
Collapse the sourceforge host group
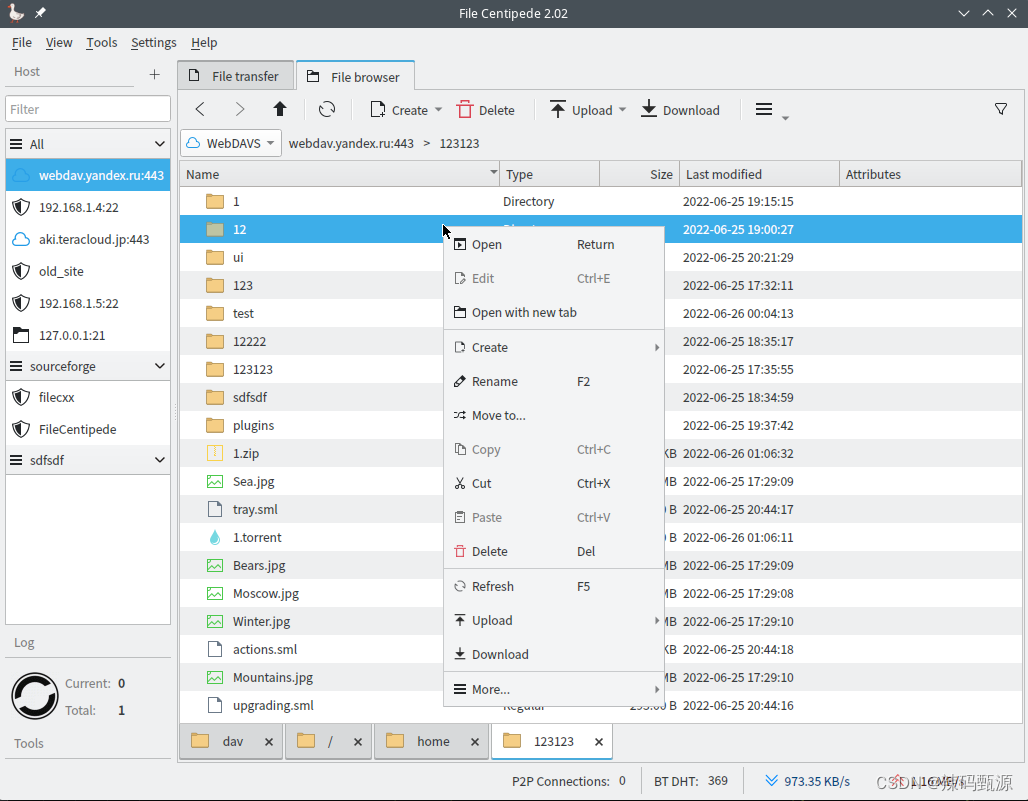(159, 366)
